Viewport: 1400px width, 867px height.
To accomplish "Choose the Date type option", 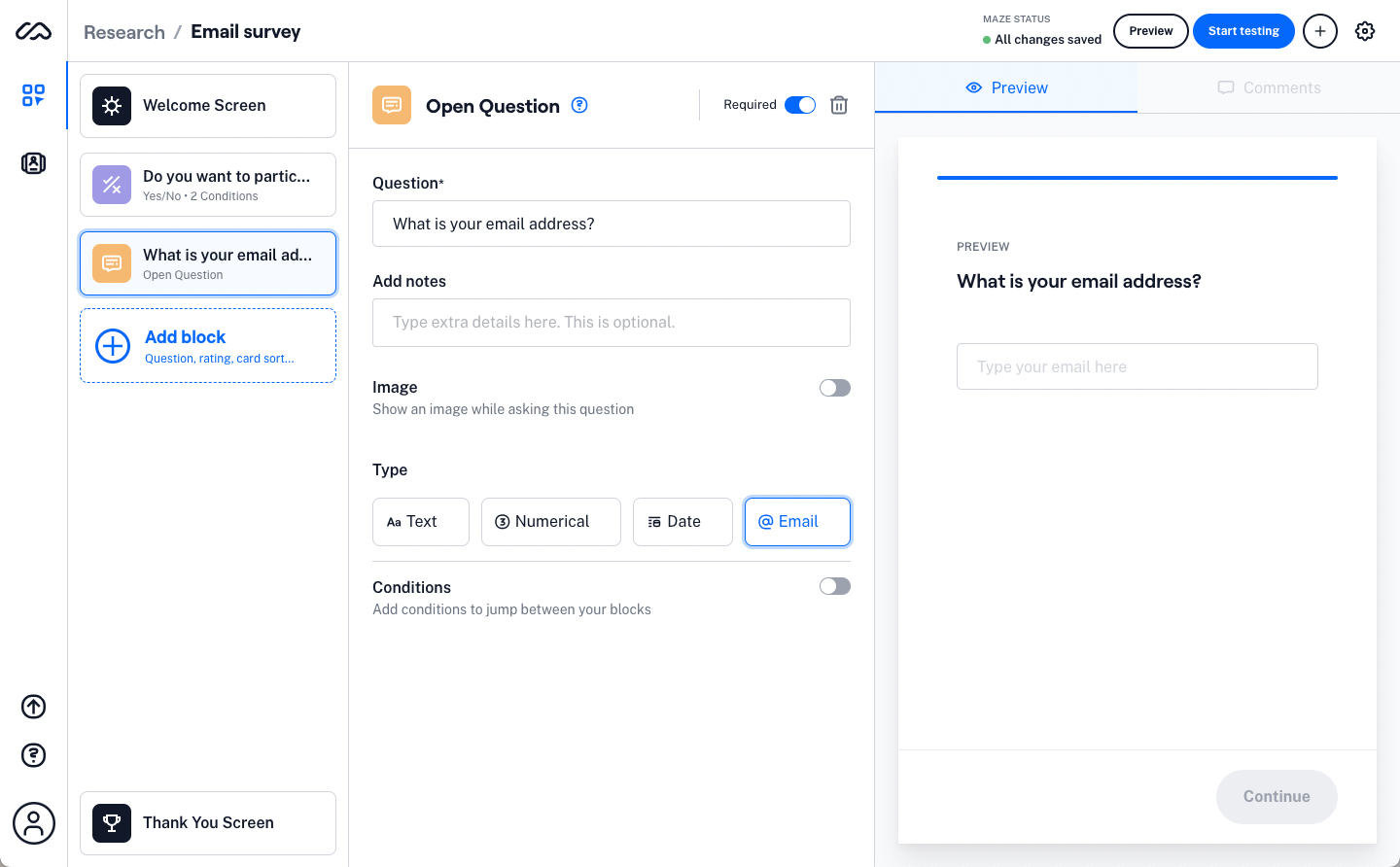I will point(682,522).
